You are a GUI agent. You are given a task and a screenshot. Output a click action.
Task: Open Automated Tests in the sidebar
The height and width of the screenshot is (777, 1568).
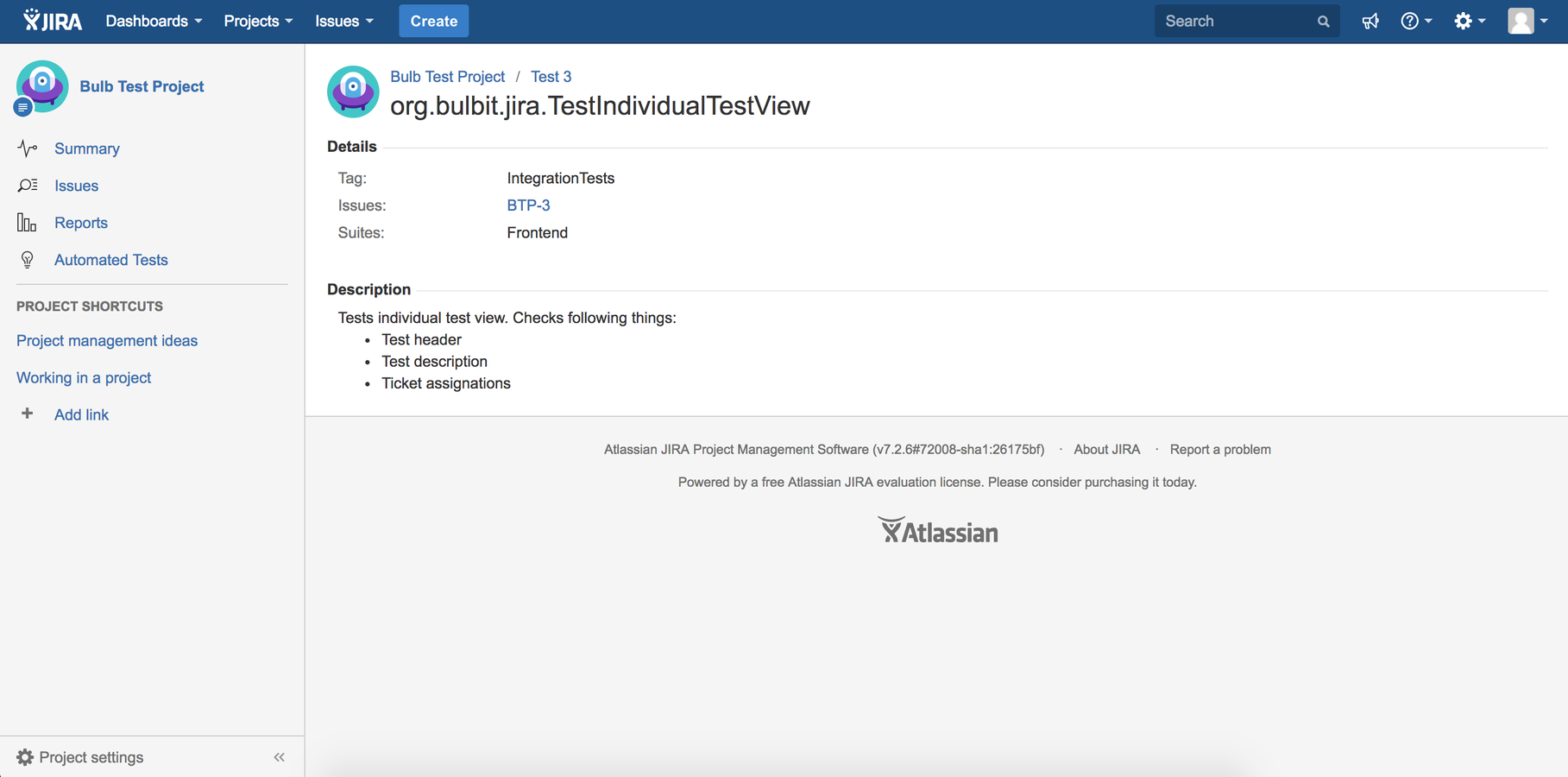[x=111, y=260]
